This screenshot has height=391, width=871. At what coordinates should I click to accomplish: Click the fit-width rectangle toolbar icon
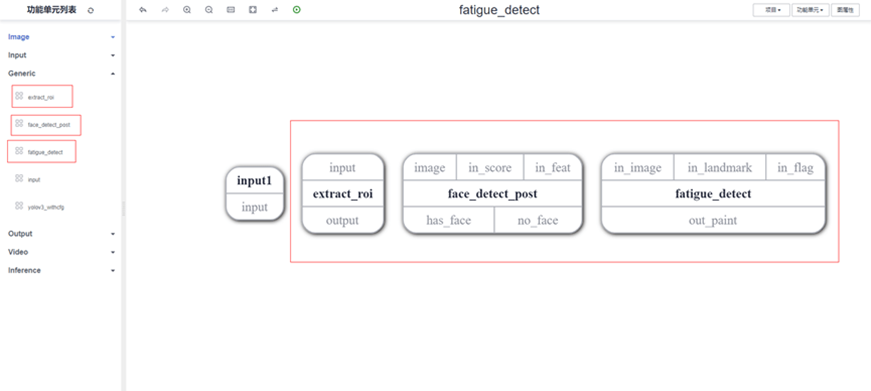[x=231, y=10]
